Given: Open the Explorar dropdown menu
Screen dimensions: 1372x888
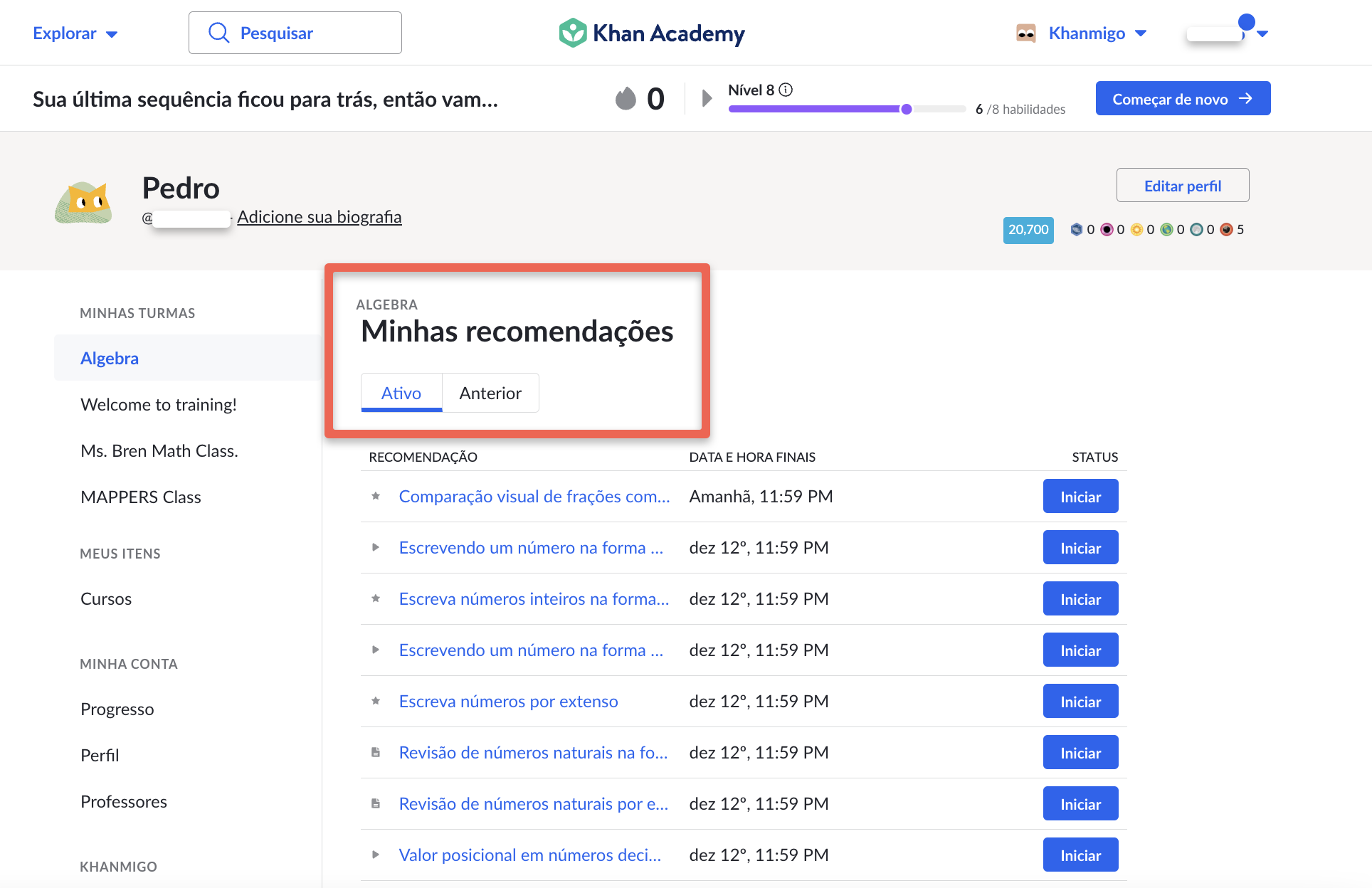Looking at the screenshot, I should click(75, 33).
